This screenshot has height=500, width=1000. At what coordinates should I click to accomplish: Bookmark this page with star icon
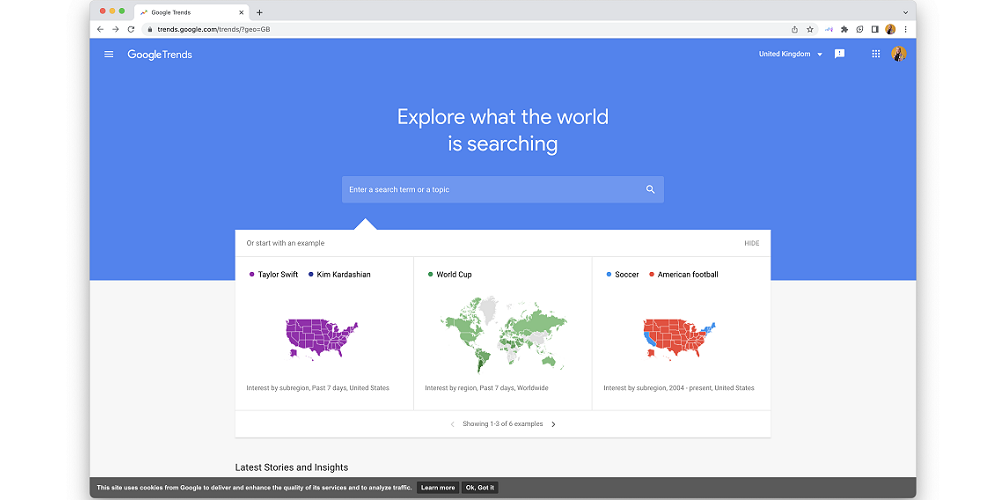point(810,29)
